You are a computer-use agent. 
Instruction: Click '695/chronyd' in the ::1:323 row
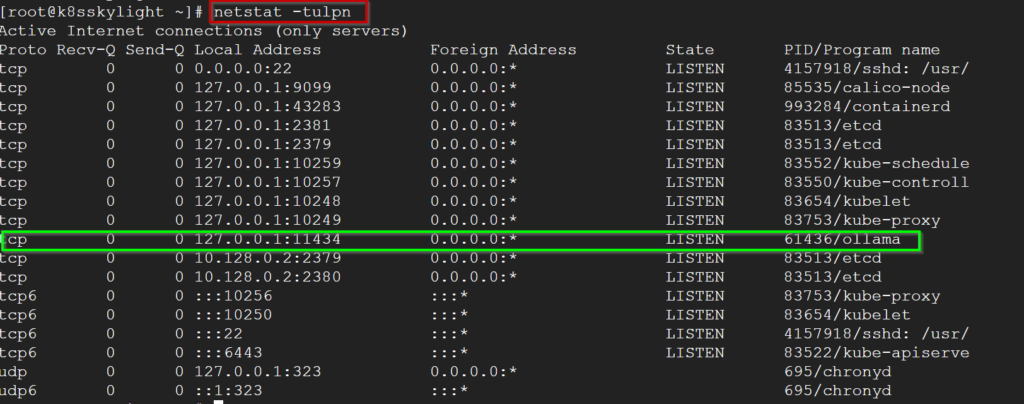pos(838,390)
